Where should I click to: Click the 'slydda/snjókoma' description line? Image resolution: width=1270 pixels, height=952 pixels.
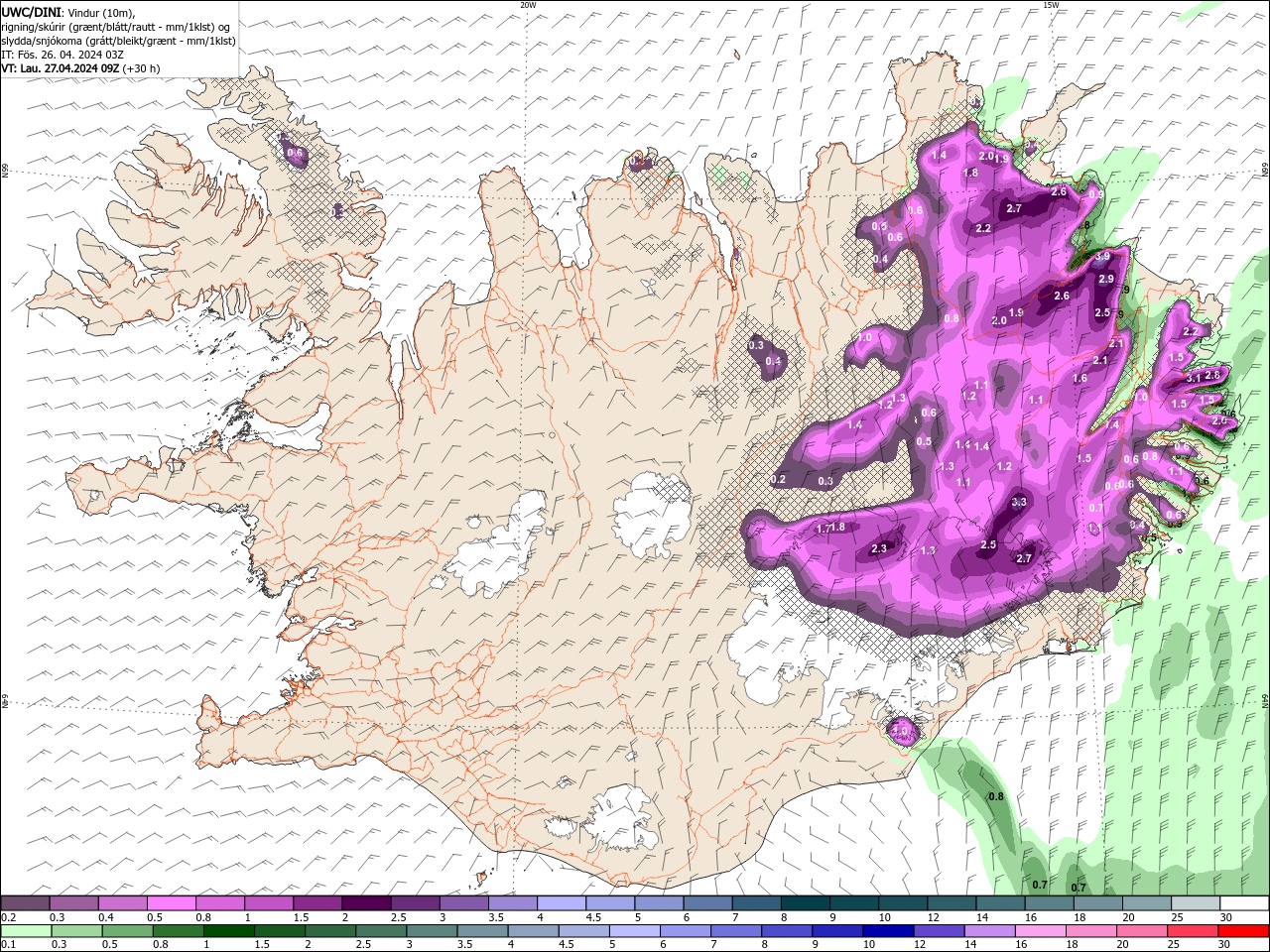click(x=118, y=41)
